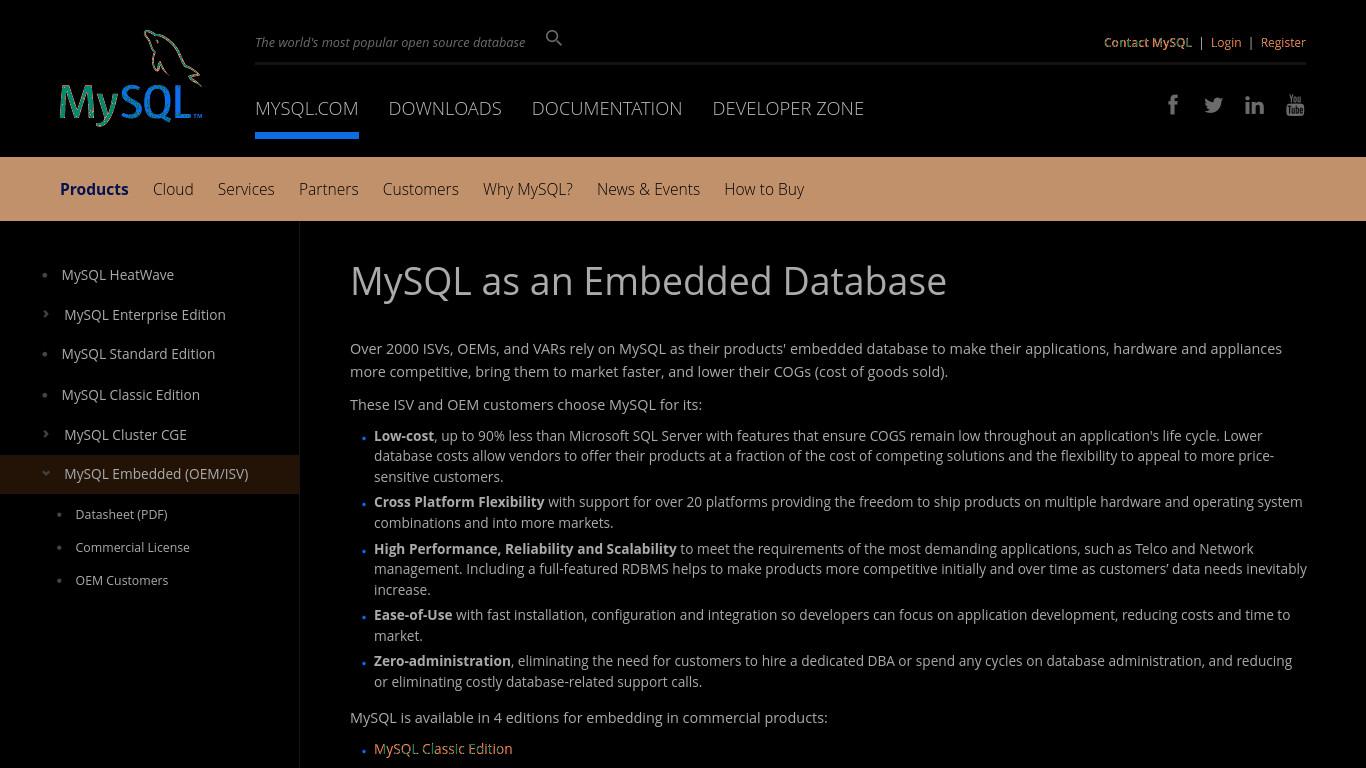Select Cloud in the sub-navigation

173,189
